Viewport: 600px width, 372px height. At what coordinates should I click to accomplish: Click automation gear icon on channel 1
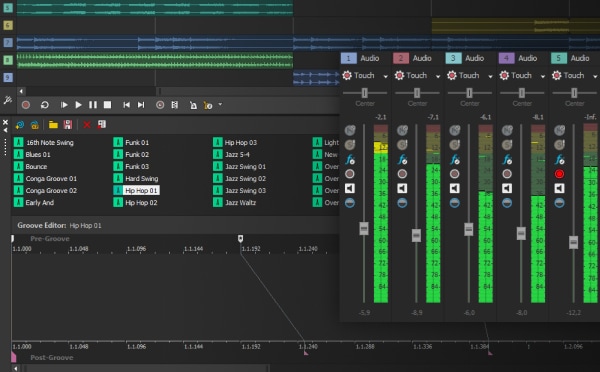[x=347, y=75]
